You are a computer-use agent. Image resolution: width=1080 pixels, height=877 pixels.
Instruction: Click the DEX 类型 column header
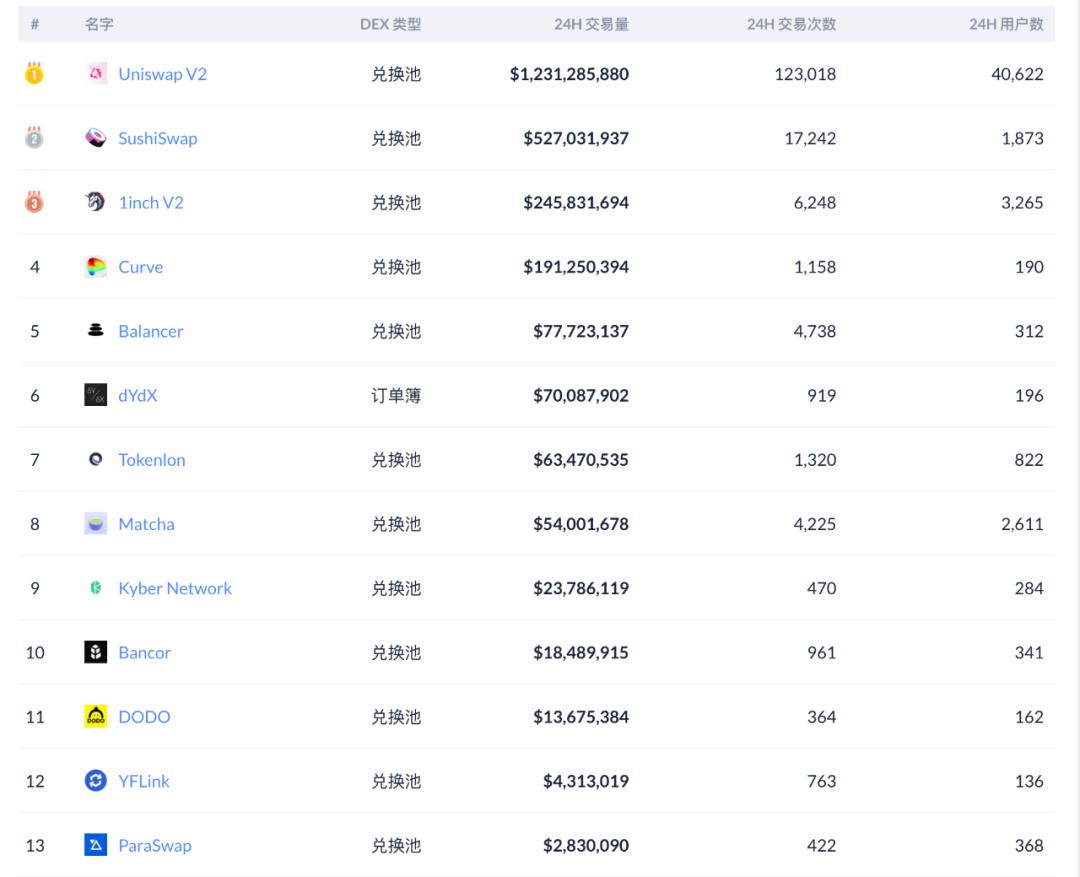(390, 24)
